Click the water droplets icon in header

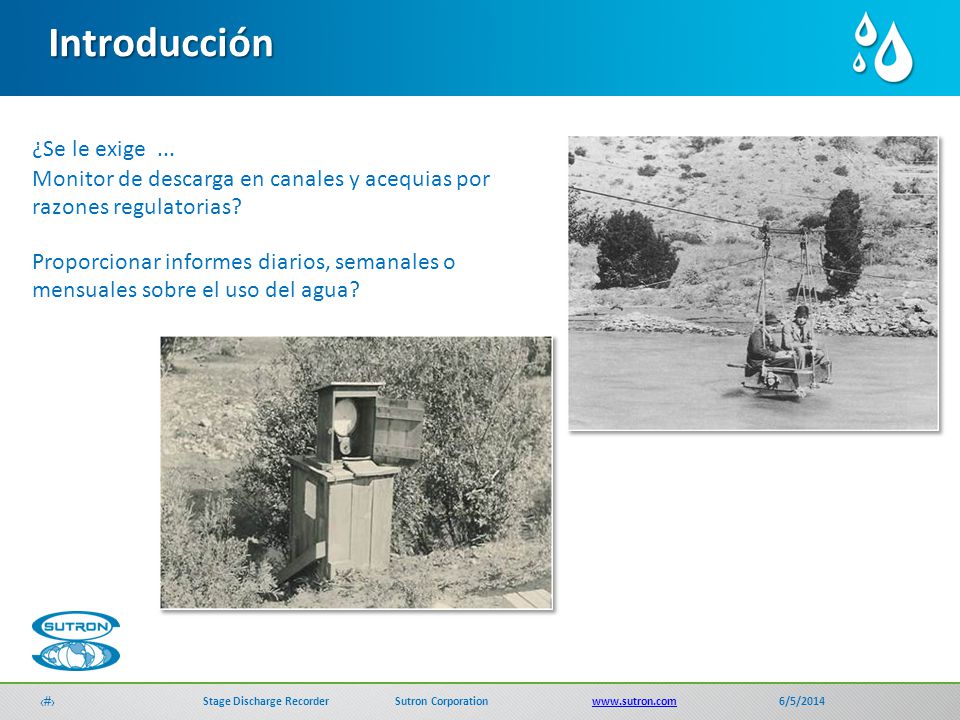[x=883, y=47]
